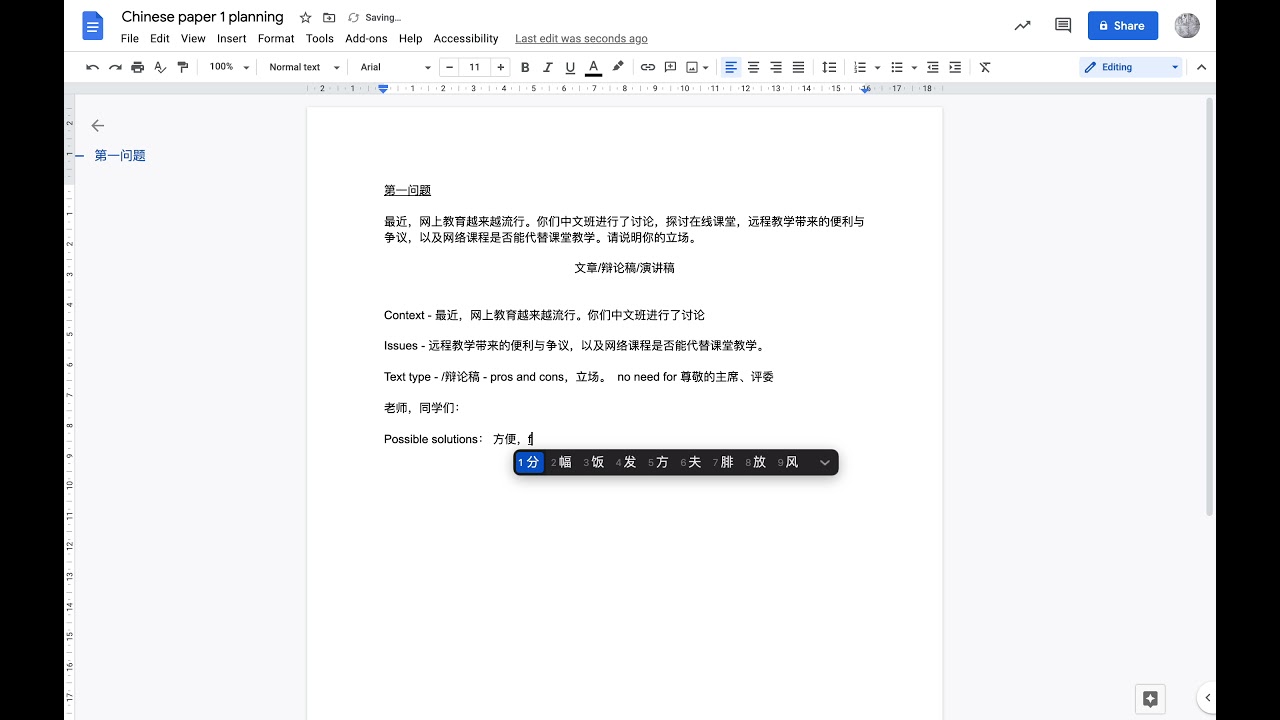Open the Normal text style dropdown
1280x720 pixels.
pyautogui.click(x=304, y=67)
